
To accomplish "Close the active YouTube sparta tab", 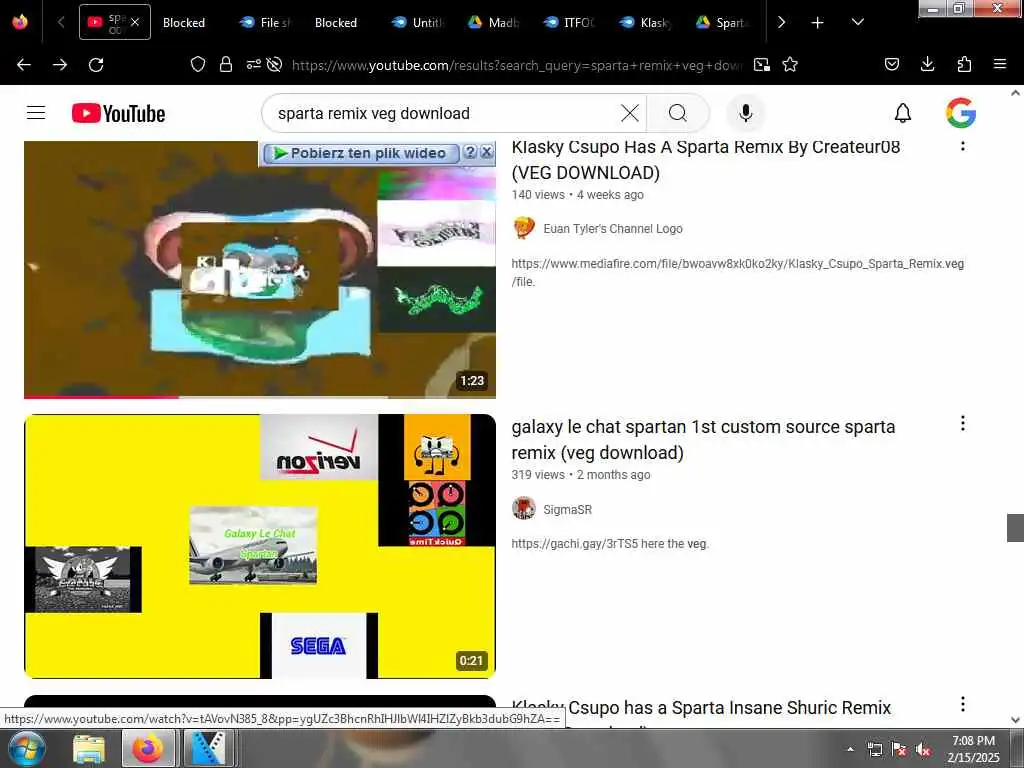I will pyautogui.click(x=135, y=22).
